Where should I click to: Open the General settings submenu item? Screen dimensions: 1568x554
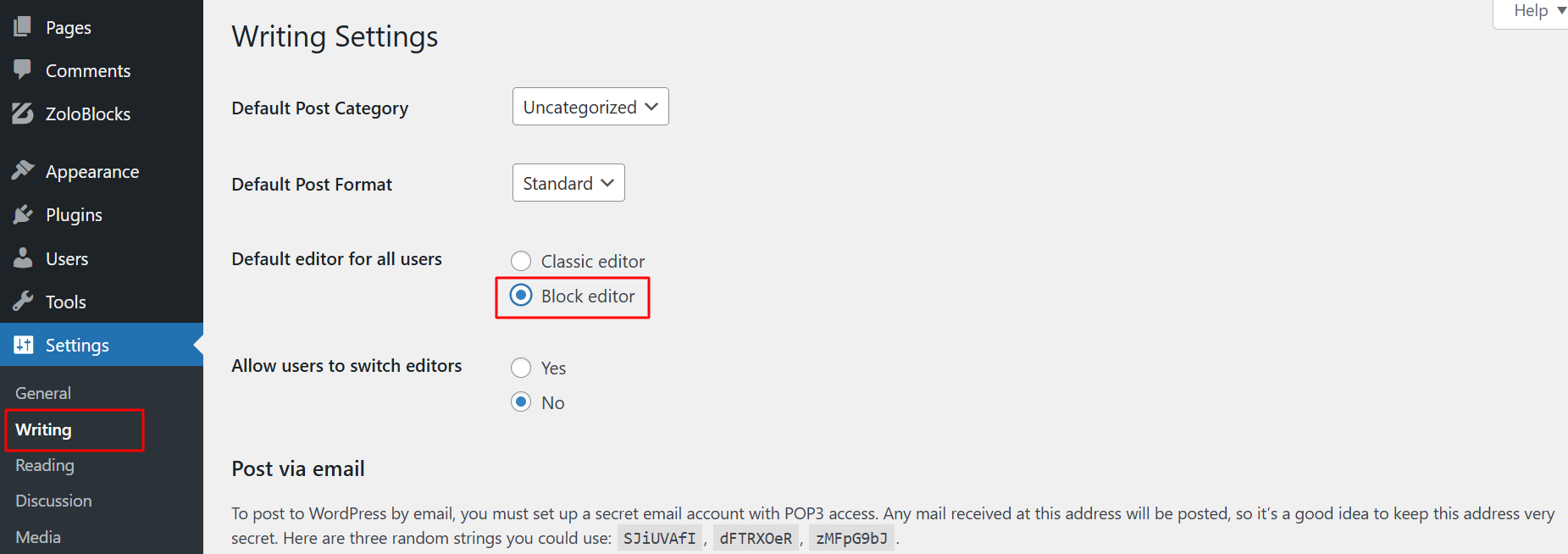coord(43,393)
